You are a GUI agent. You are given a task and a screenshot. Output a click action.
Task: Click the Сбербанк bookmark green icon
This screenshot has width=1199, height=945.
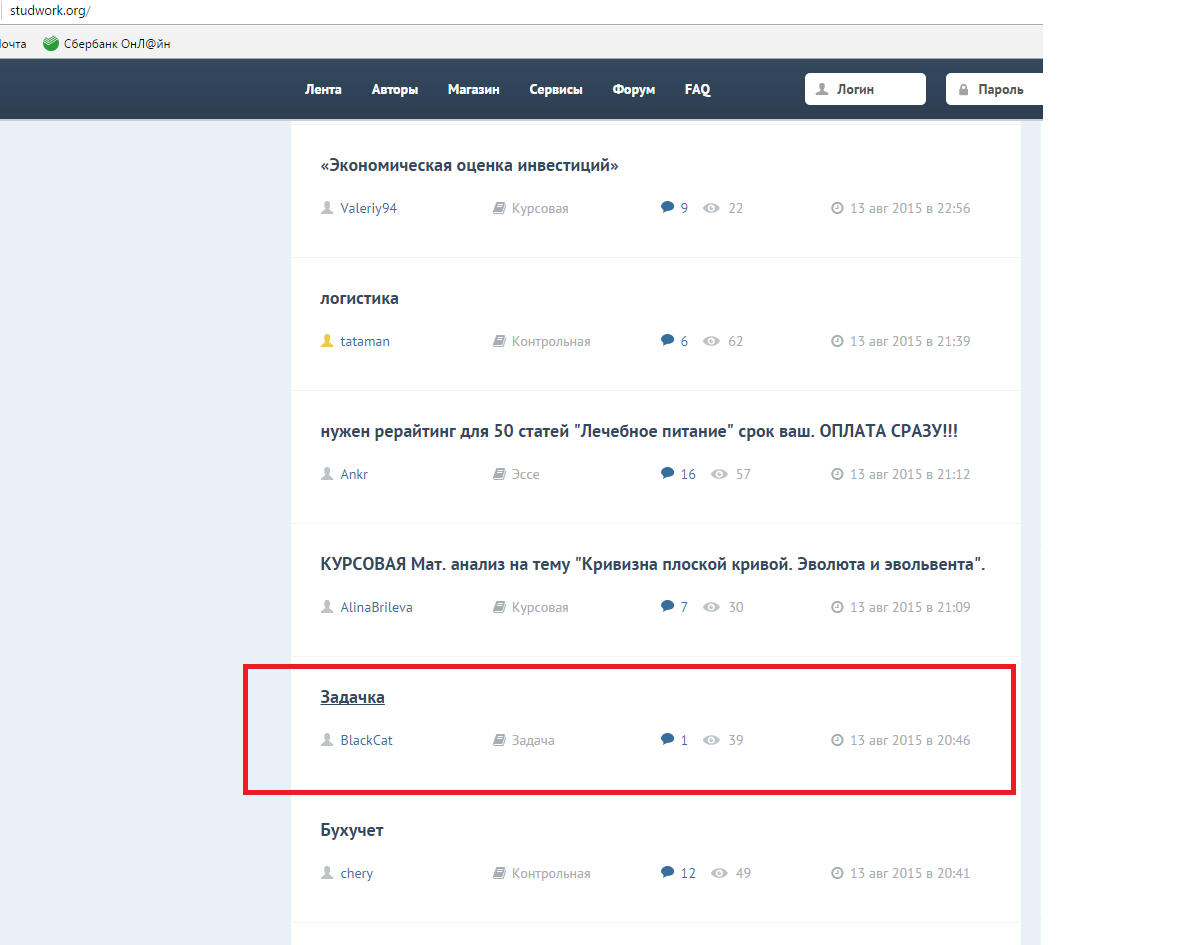click(x=50, y=44)
